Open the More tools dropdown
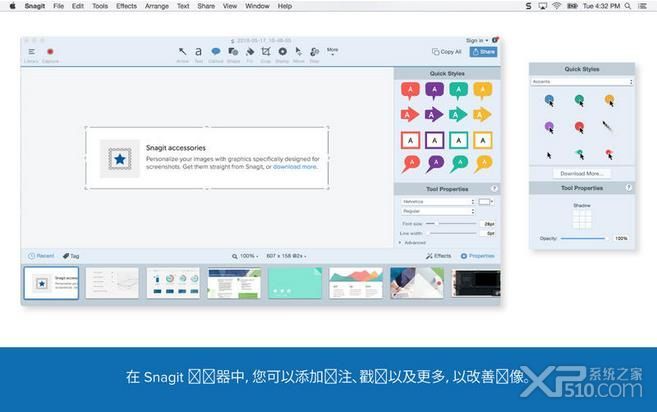This screenshot has width=657, height=412. tap(332, 52)
